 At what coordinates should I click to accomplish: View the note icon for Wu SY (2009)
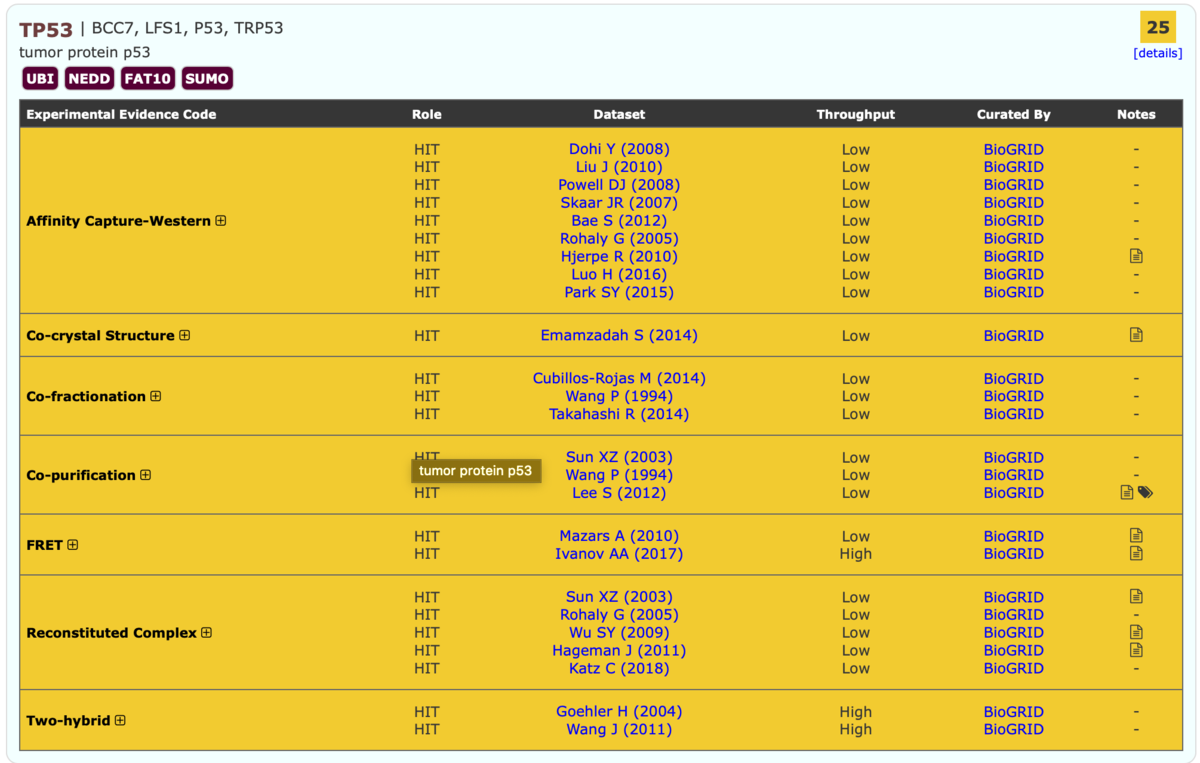[x=1136, y=632]
